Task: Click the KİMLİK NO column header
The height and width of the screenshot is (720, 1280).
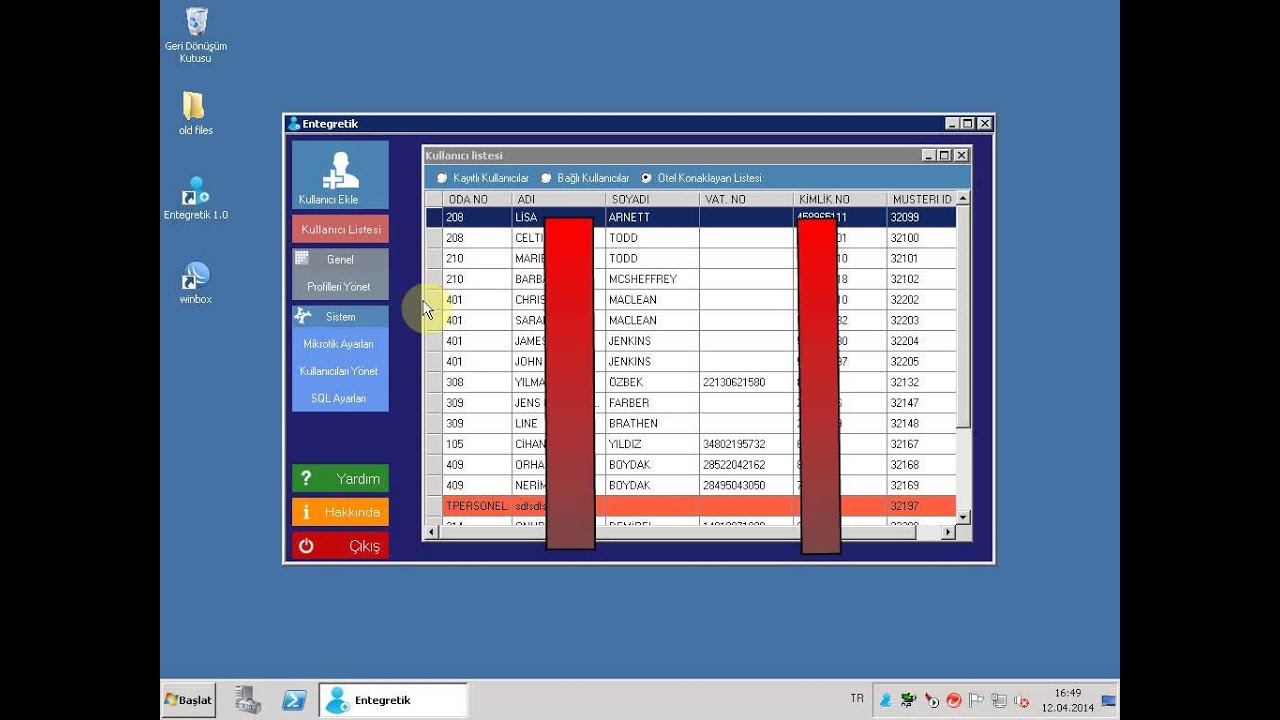Action: click(840, 199)
